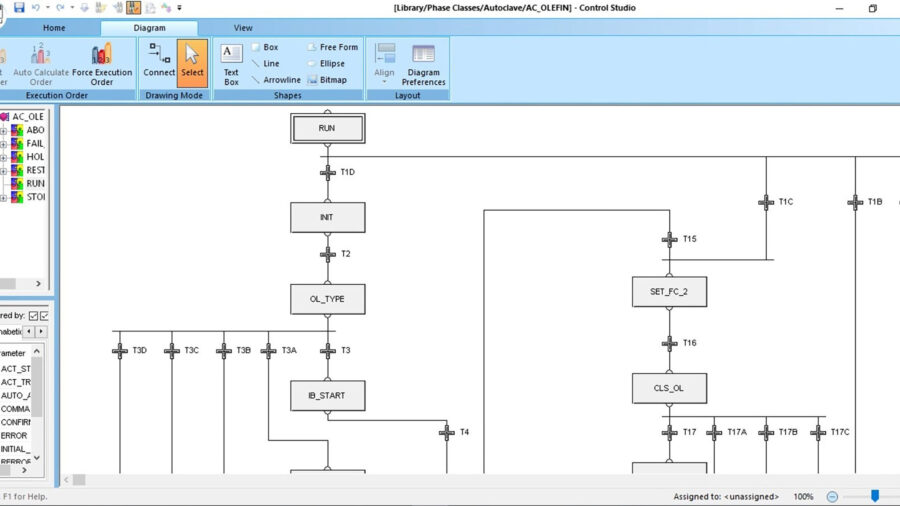Expand the ABO tree node
The image size is (900, 506).
[3, 131]
